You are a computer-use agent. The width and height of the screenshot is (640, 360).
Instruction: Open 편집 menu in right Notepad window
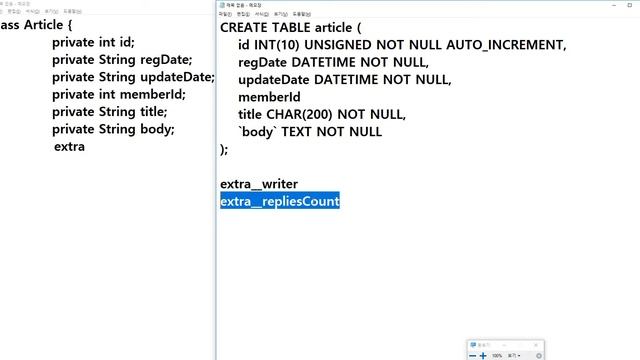243,14
